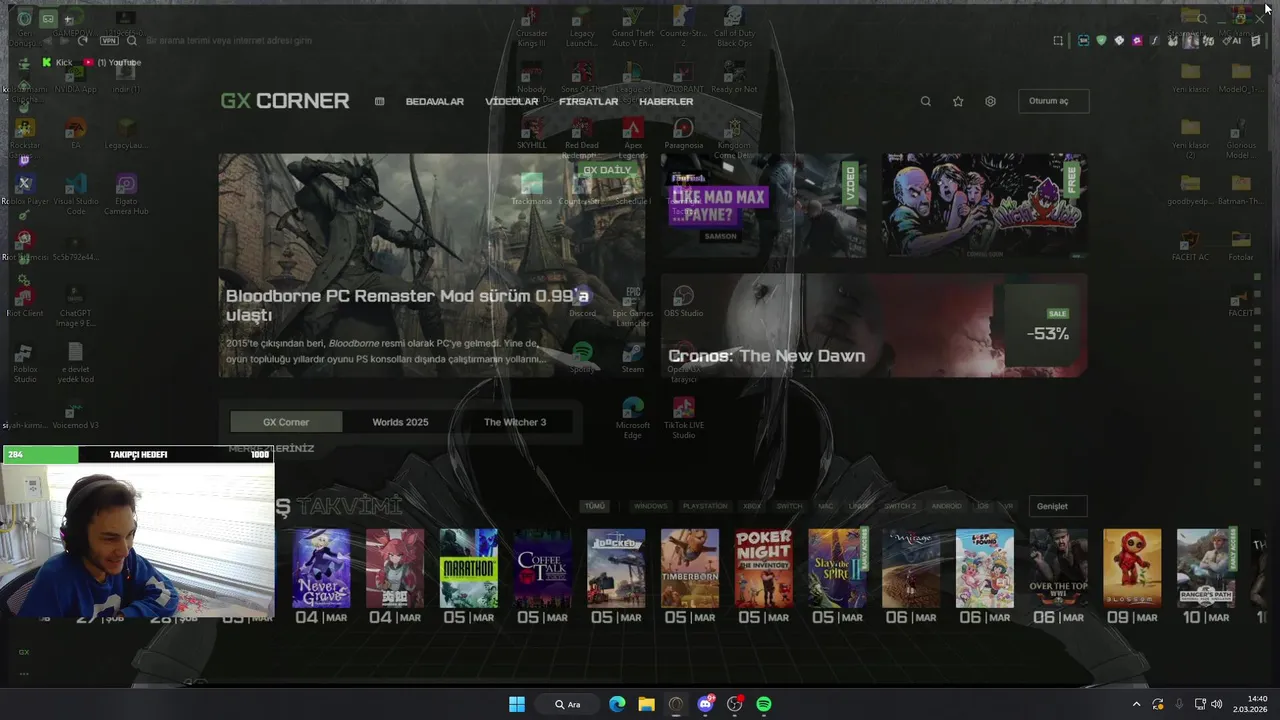Viewport: 1280px width, 720px height.
Task: Open the Over The Top WWI calendar game
Action: tap(1058, 568)
